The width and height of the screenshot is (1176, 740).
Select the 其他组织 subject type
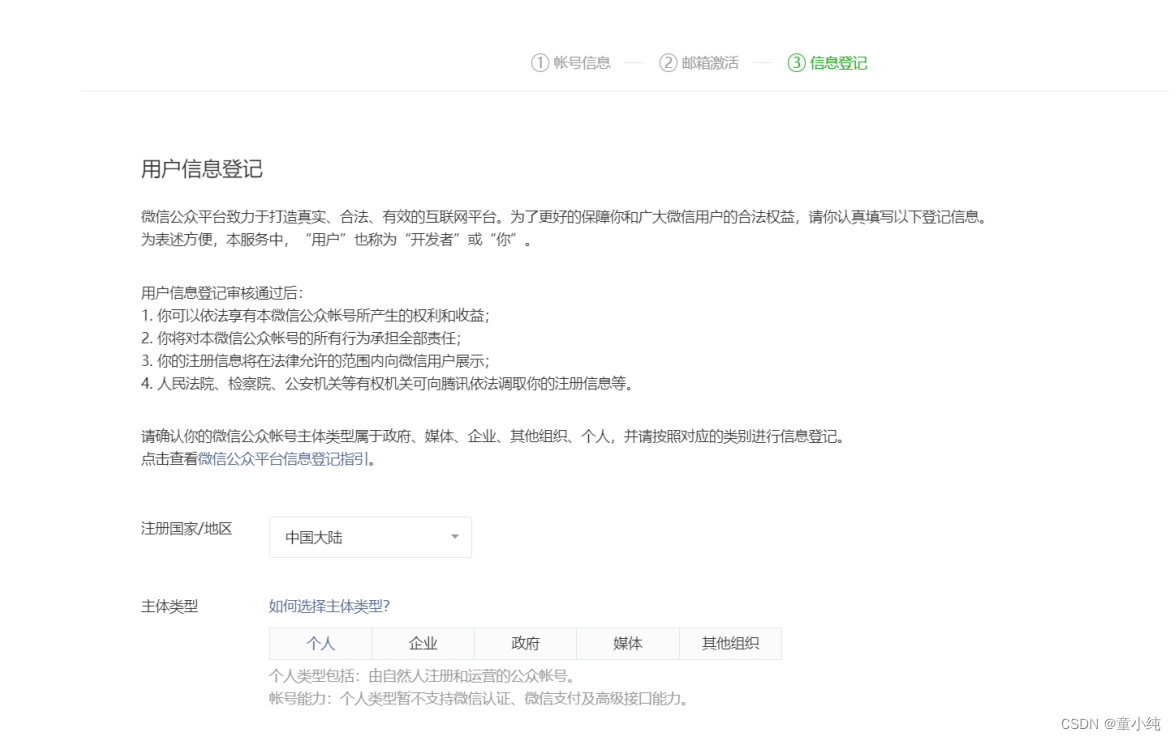(730, 643)
